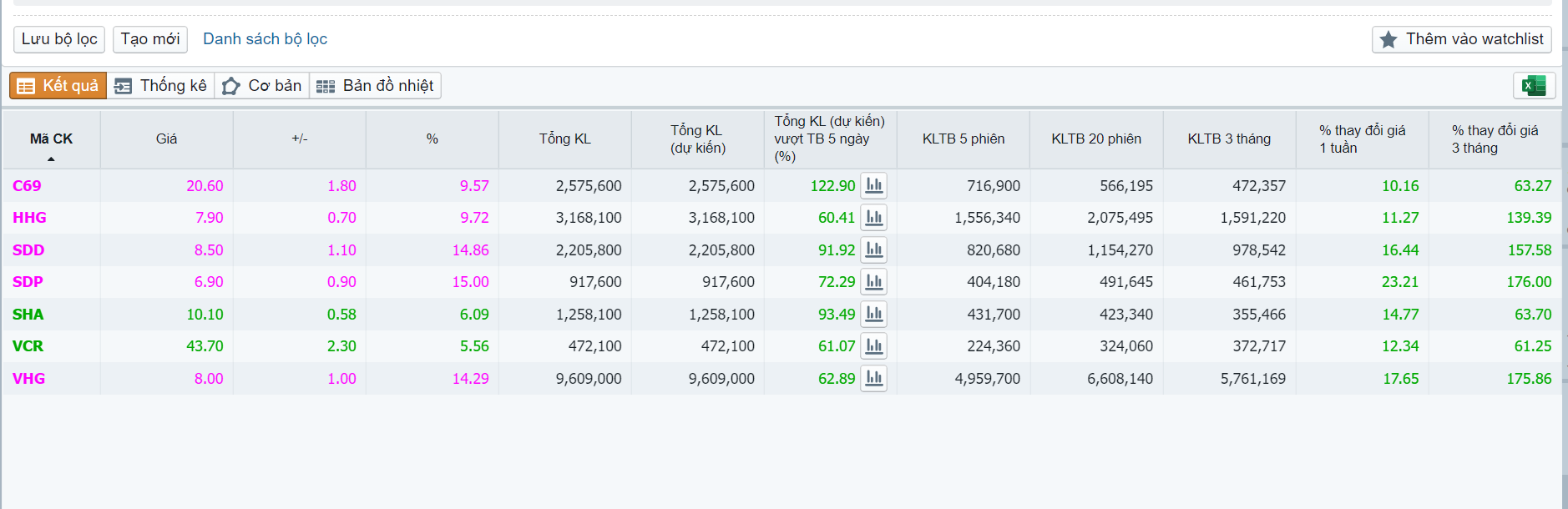Open the VHG volume chart icon
This screenshot has width=1568, height=509.
pos(873,378)
